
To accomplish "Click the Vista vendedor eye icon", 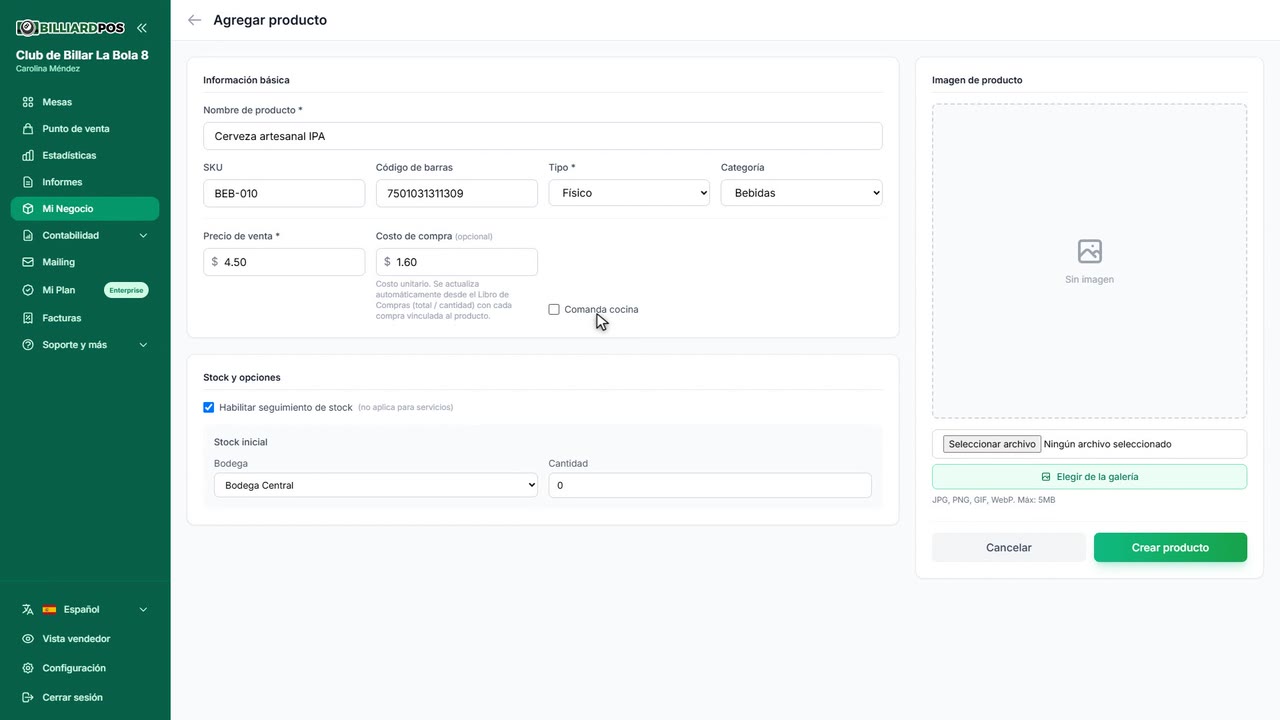I will click(x=28, y=639).
